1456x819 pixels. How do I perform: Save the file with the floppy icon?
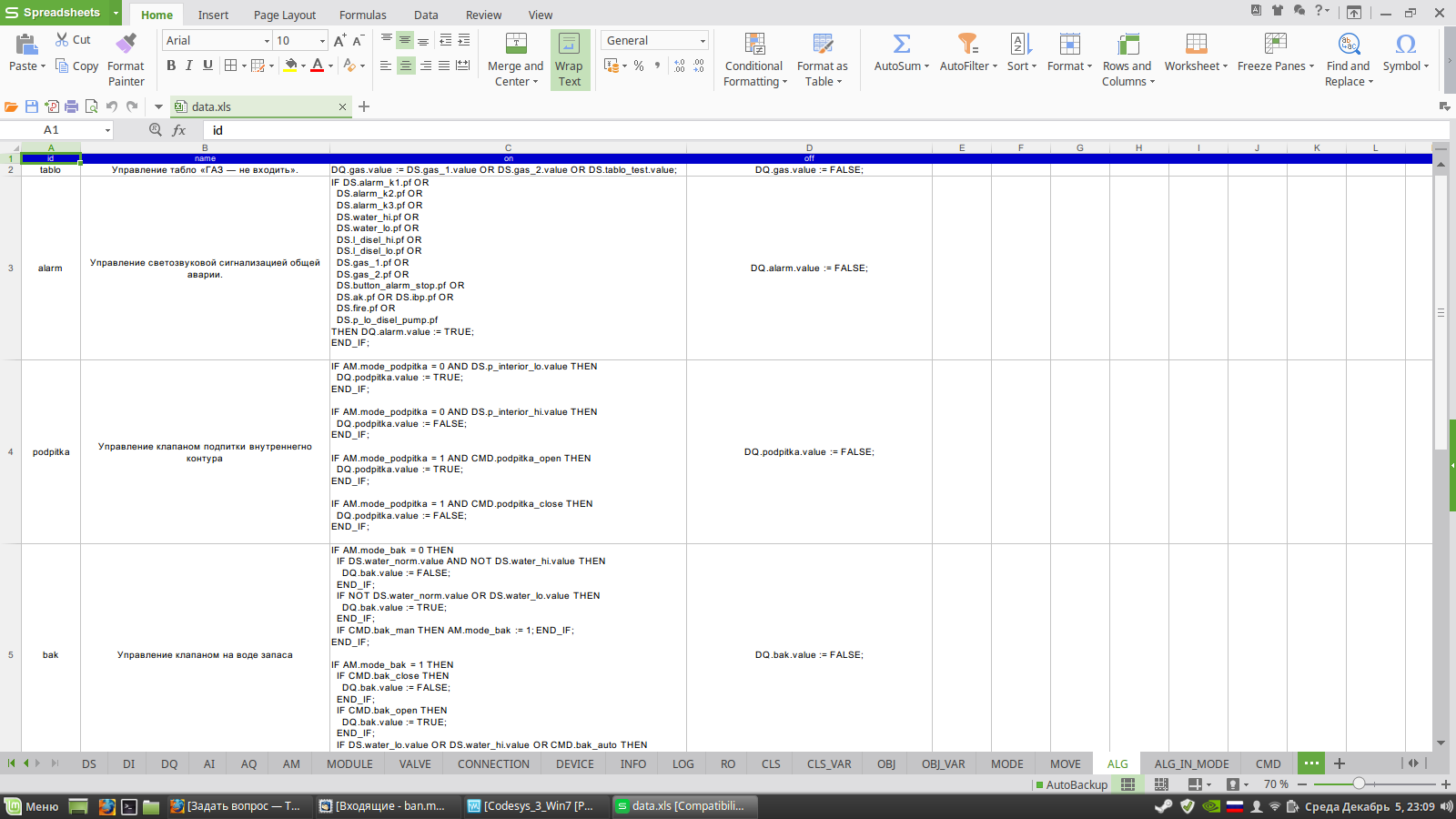pos(31,106)
